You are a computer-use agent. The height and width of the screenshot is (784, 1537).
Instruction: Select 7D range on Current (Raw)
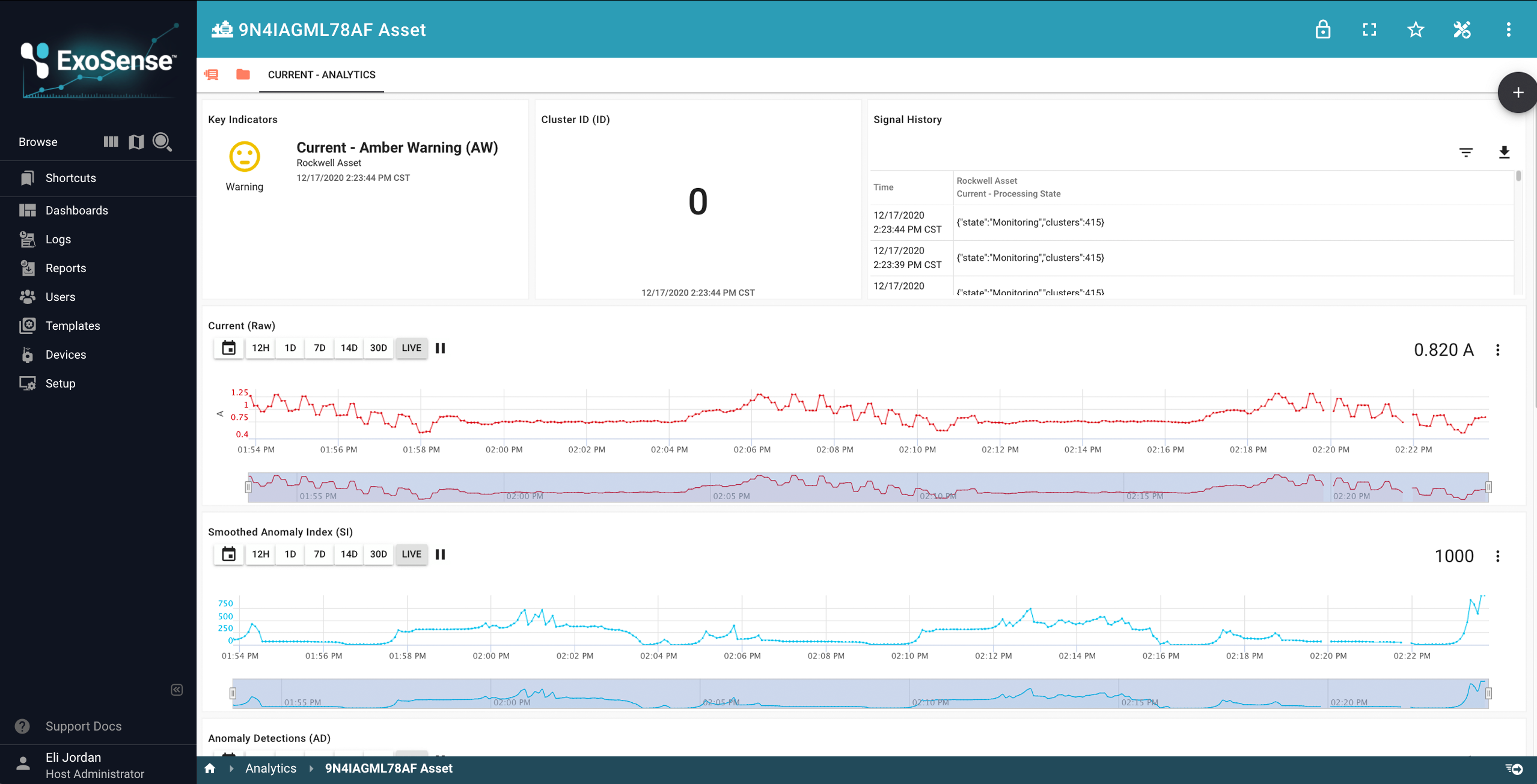[319, 348]
